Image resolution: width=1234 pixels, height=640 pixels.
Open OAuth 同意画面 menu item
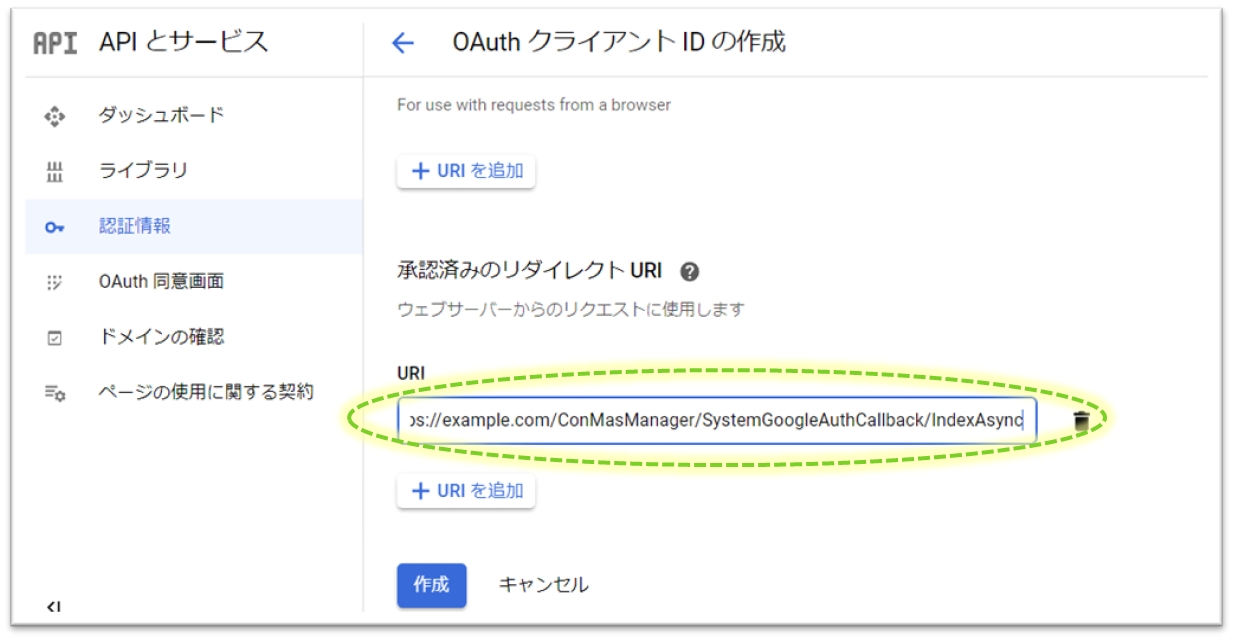(161, 282)
